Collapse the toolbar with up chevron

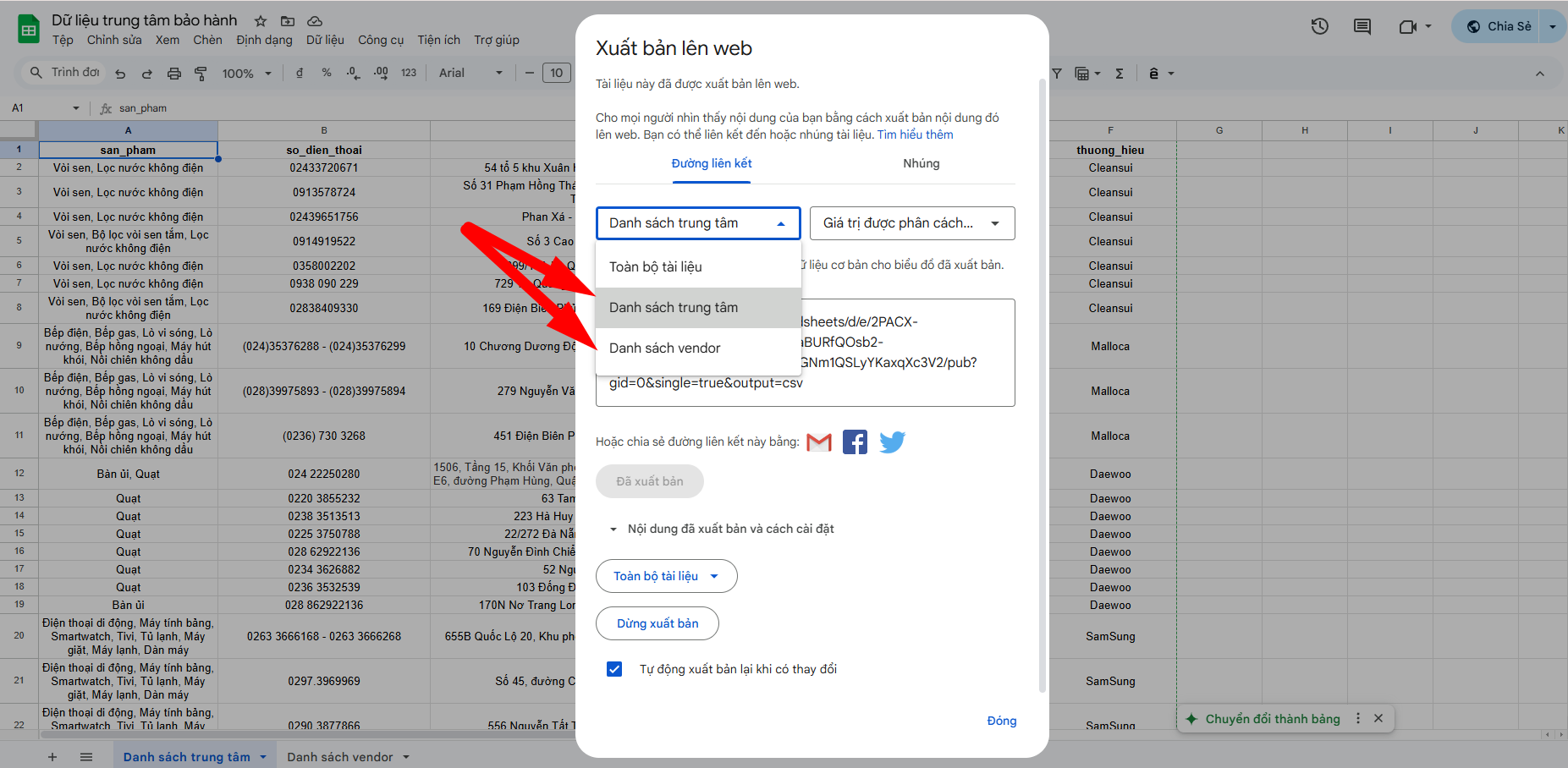[1540, 74]
